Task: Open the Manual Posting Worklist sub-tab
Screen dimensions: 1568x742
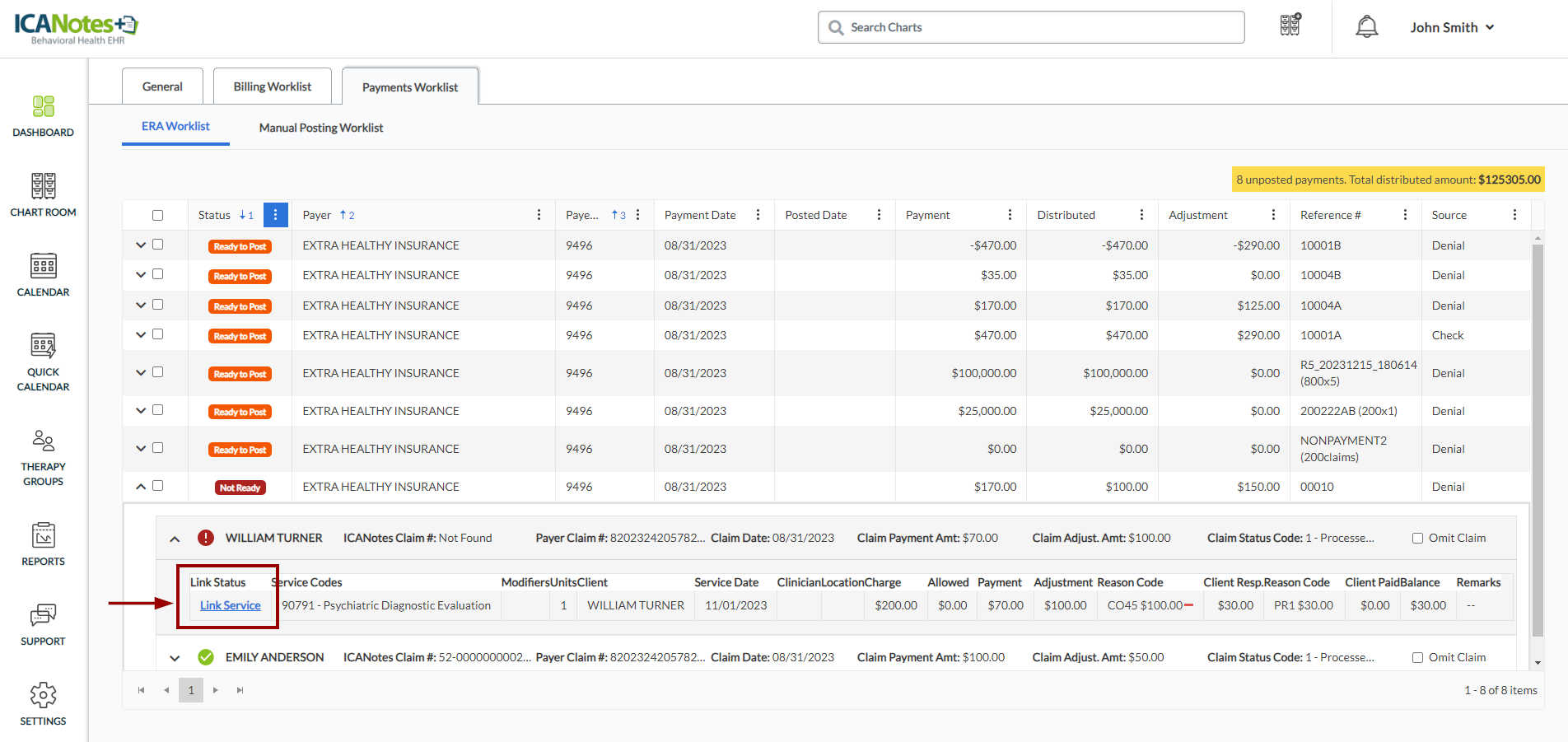Action: [x=321, y=128]
